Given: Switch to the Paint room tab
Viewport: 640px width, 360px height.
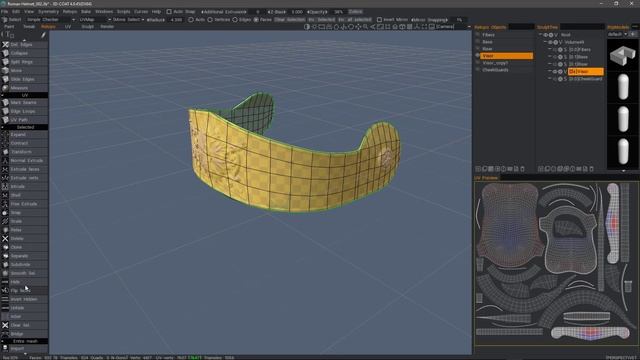Looking at the screenshot, I should coord(9,27).
